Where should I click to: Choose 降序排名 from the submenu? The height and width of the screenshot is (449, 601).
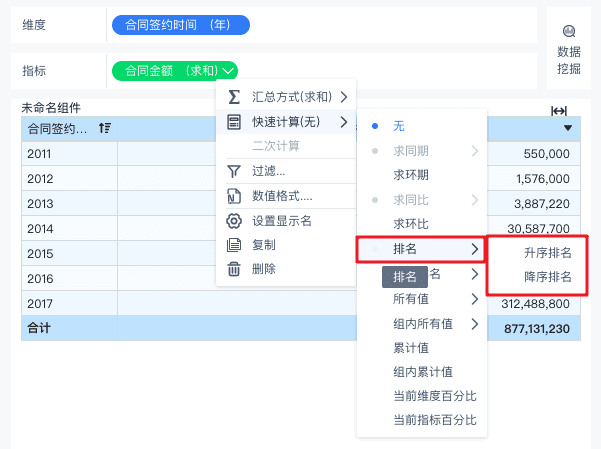pos(548,276)
